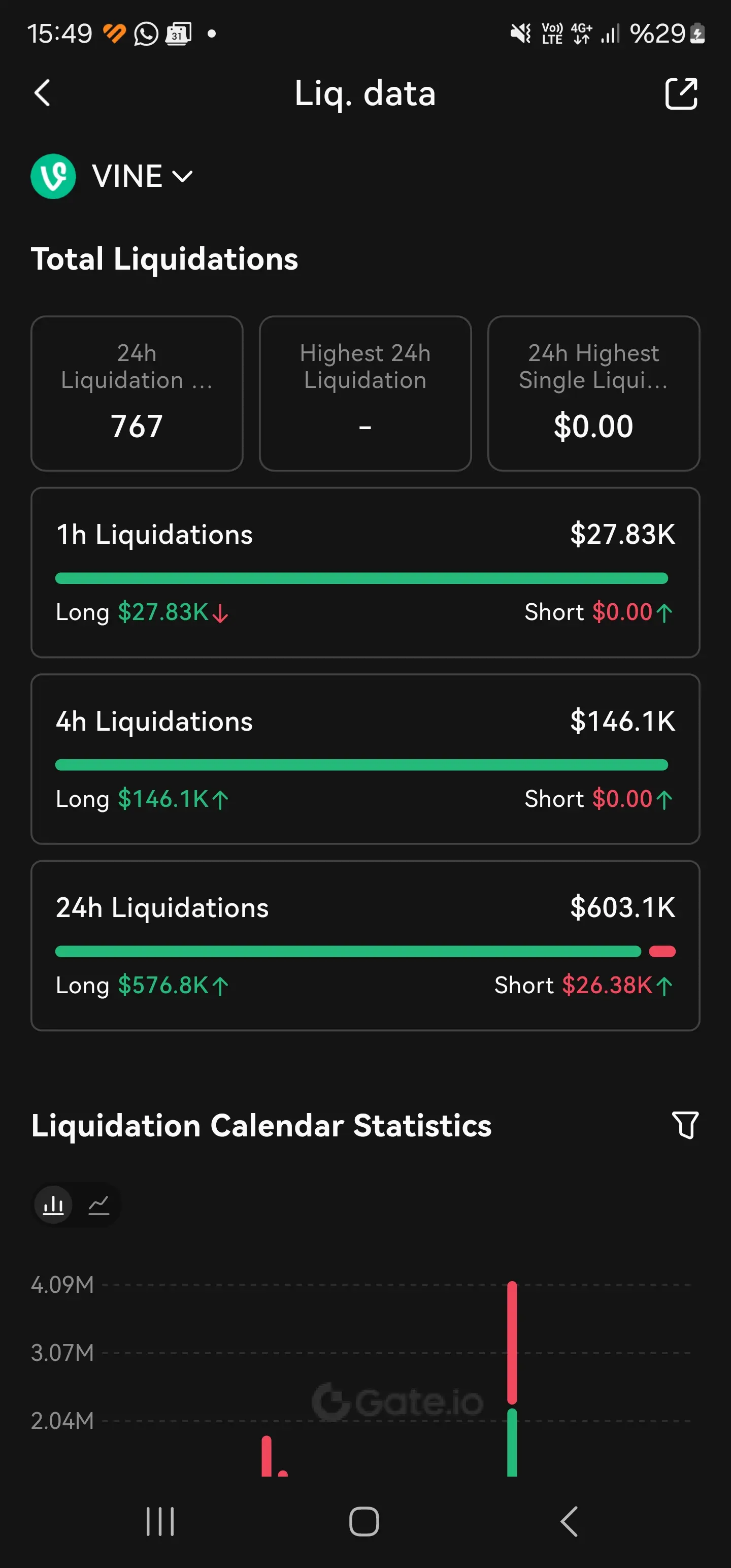Select the 24h Liquidations panel
The height and width of the screenshot is (1568, 731).
pyautogui.click(x=365, y=945)
